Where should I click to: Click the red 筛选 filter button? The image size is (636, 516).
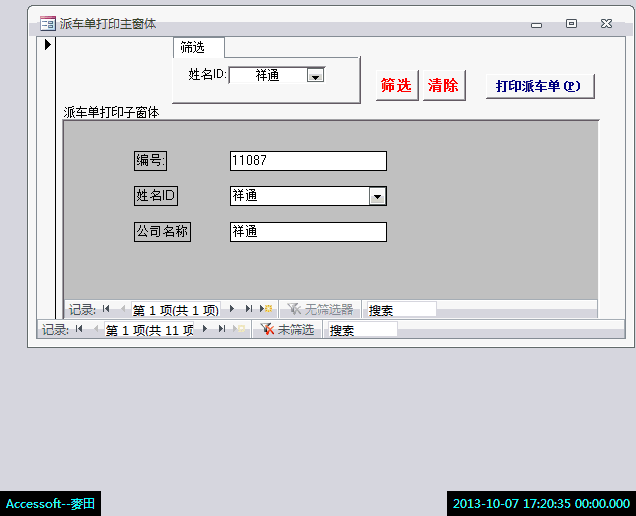tap(397, 85)
